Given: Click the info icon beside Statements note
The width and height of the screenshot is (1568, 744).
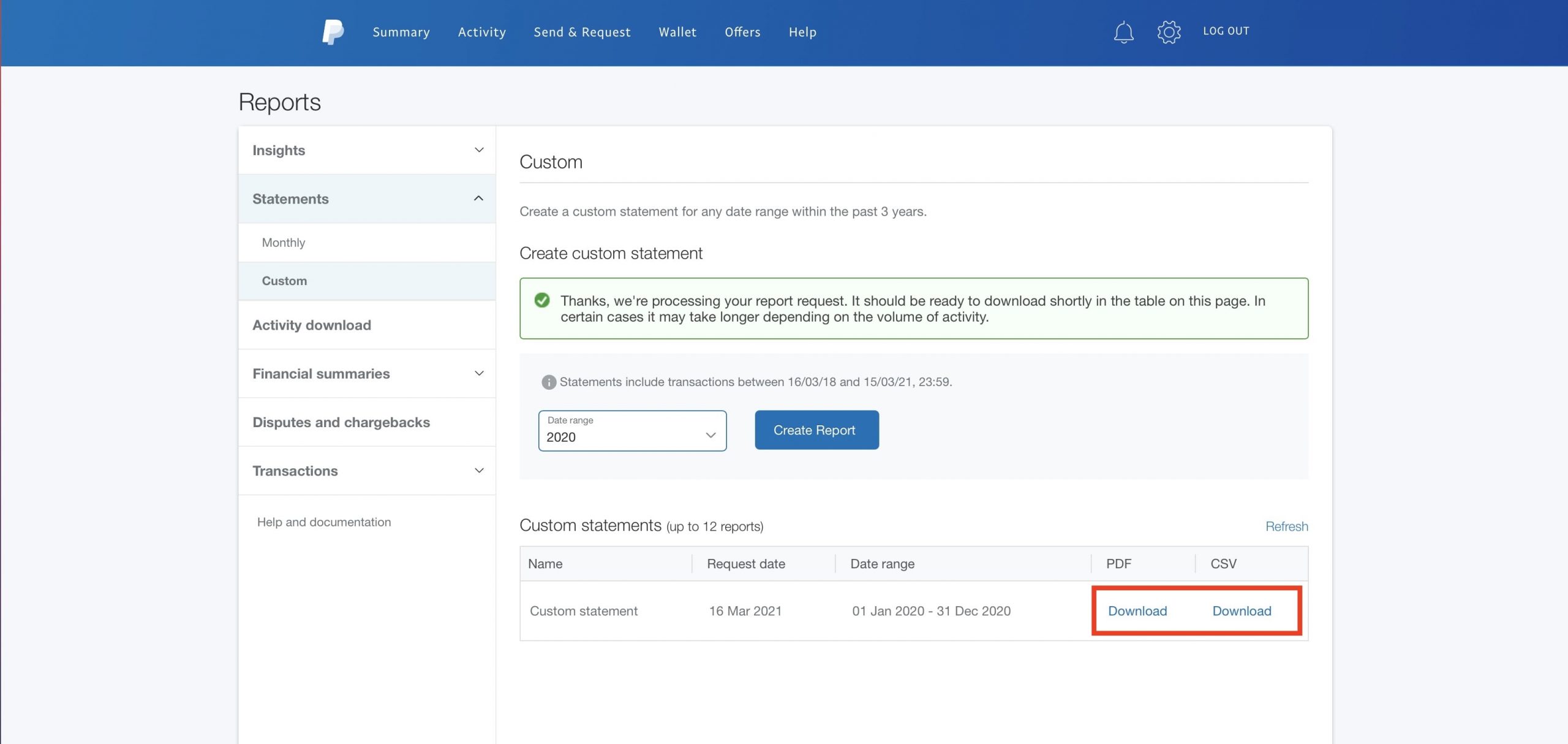Looking at the screenshot, I should point(548,382).
